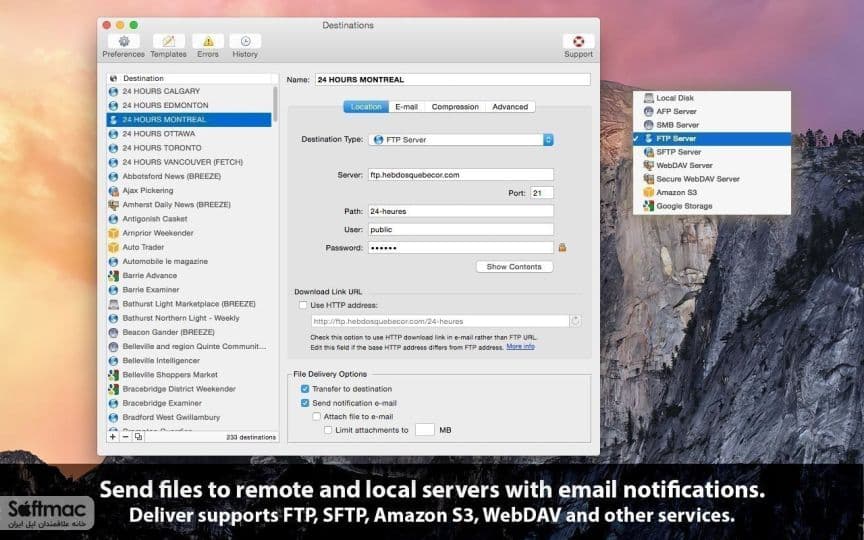
Task: Select Barrie Examiner row
Action: [x=189, y=290]
